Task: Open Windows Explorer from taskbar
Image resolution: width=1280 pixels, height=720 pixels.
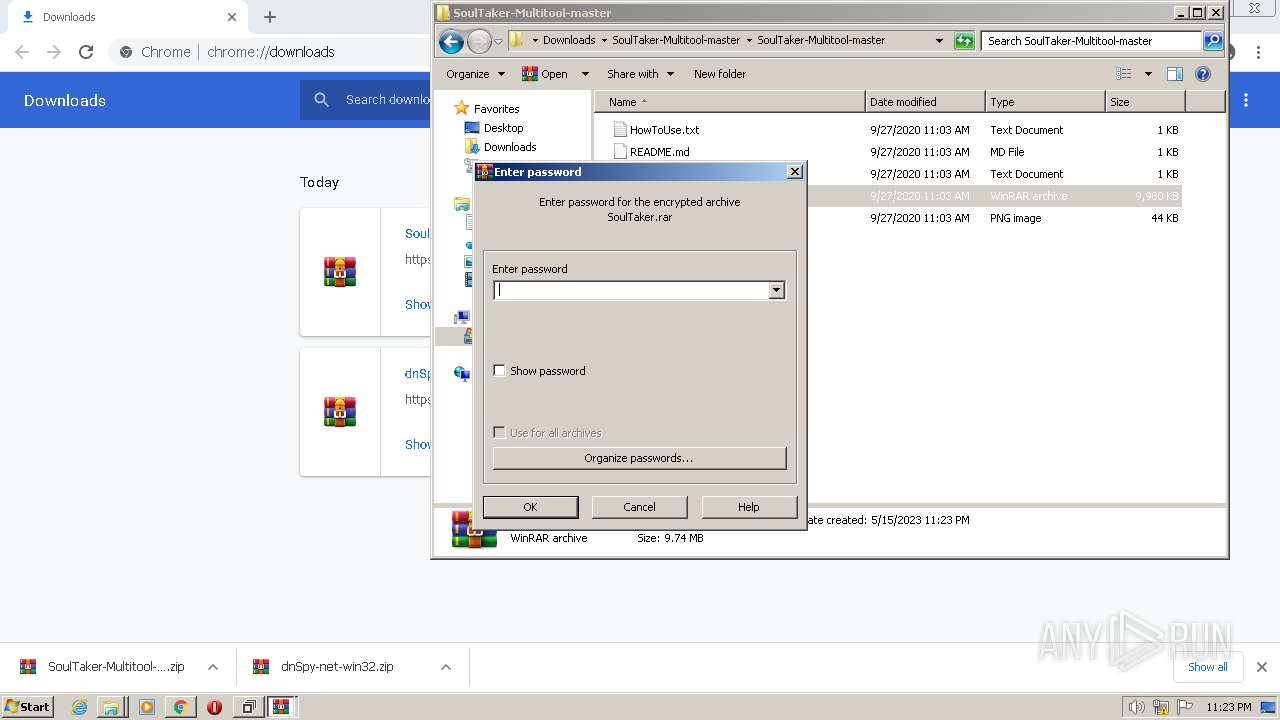Action: pos(111,707)
